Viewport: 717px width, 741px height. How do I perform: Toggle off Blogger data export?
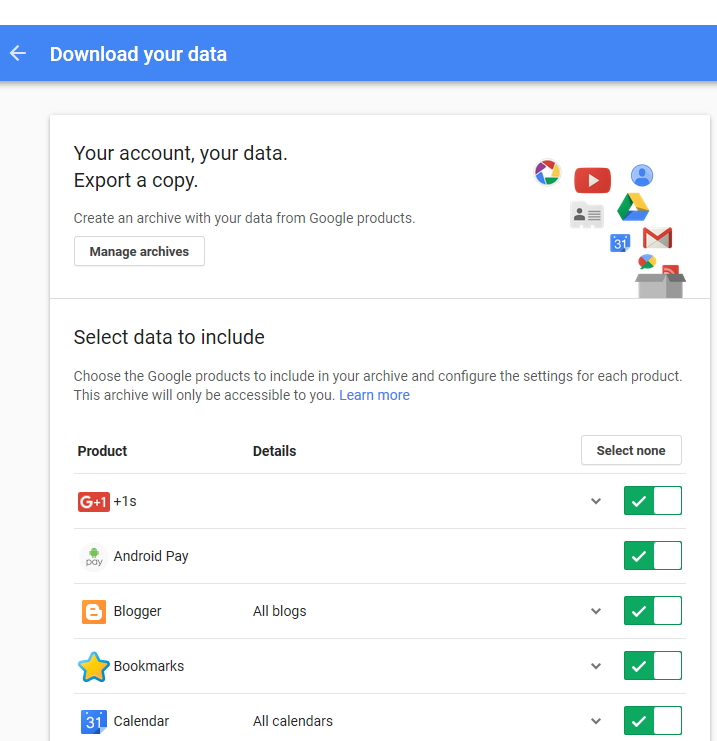tap(653, 611)
